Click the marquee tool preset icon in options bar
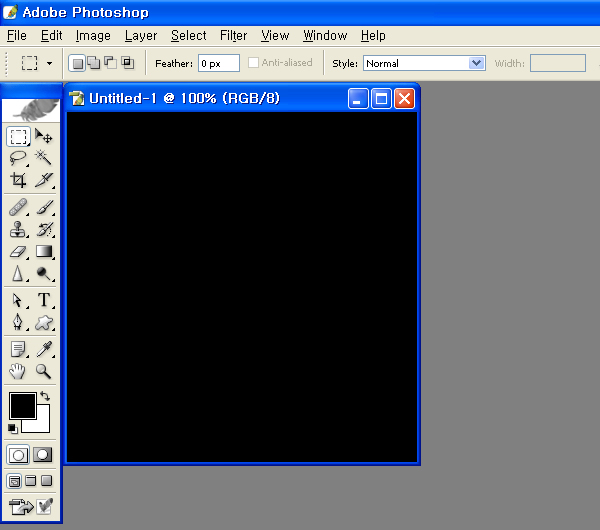The width and height of the screenshot is (600, 530). (29, 63)
